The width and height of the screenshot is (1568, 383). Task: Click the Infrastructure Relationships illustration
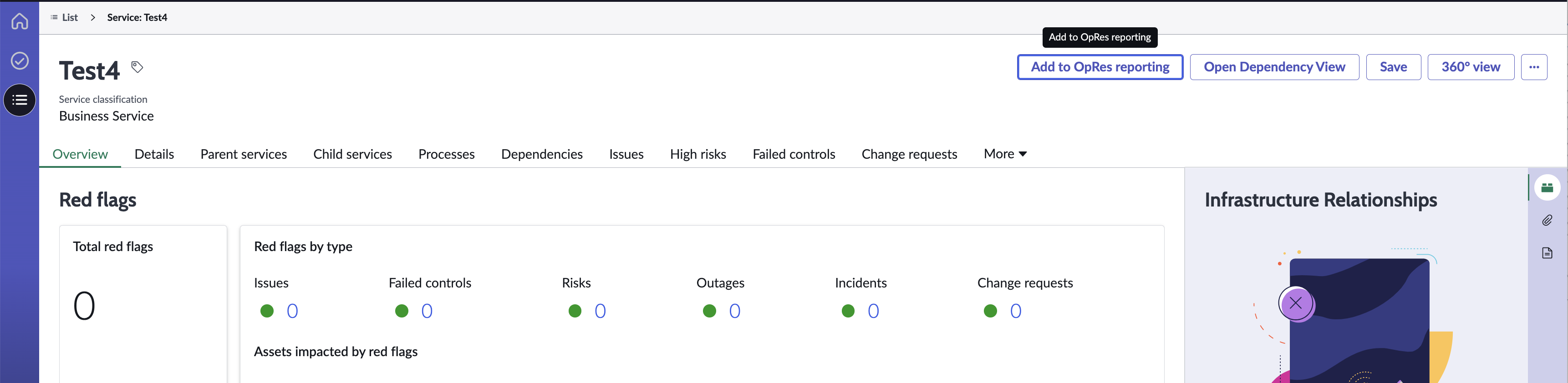coord(1353,315)
